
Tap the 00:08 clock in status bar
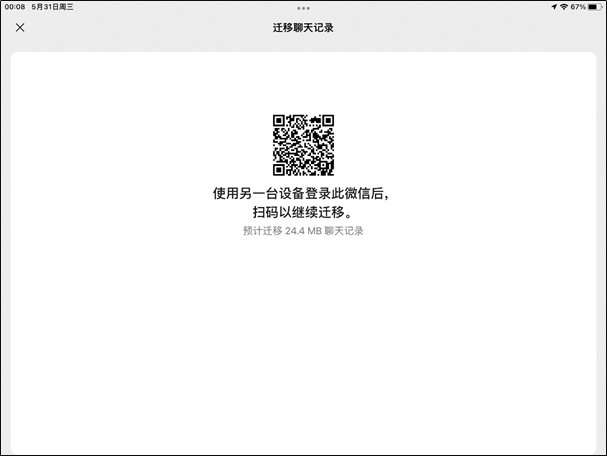tap(15, 7)
